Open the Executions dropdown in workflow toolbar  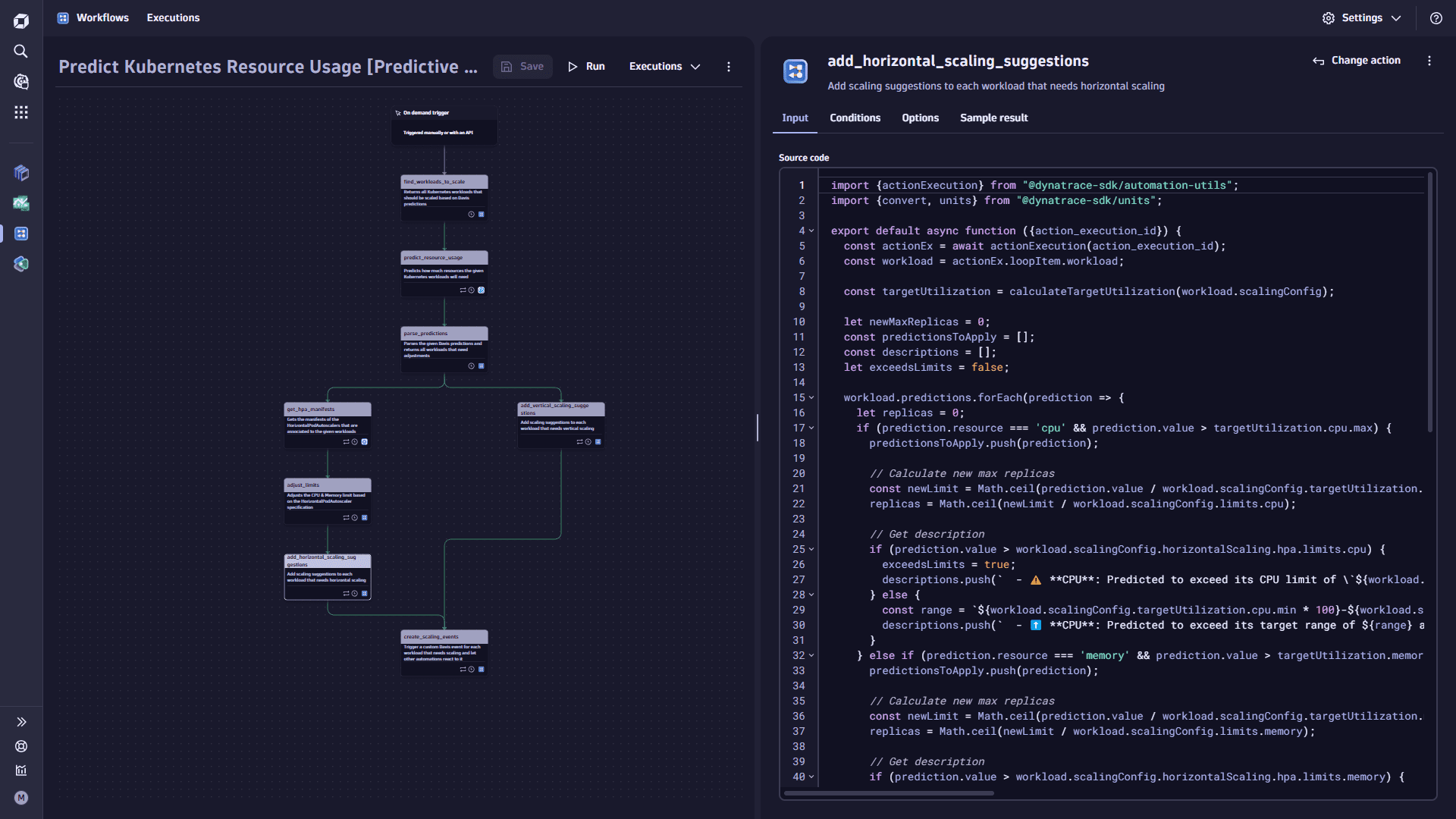[664, 67]
